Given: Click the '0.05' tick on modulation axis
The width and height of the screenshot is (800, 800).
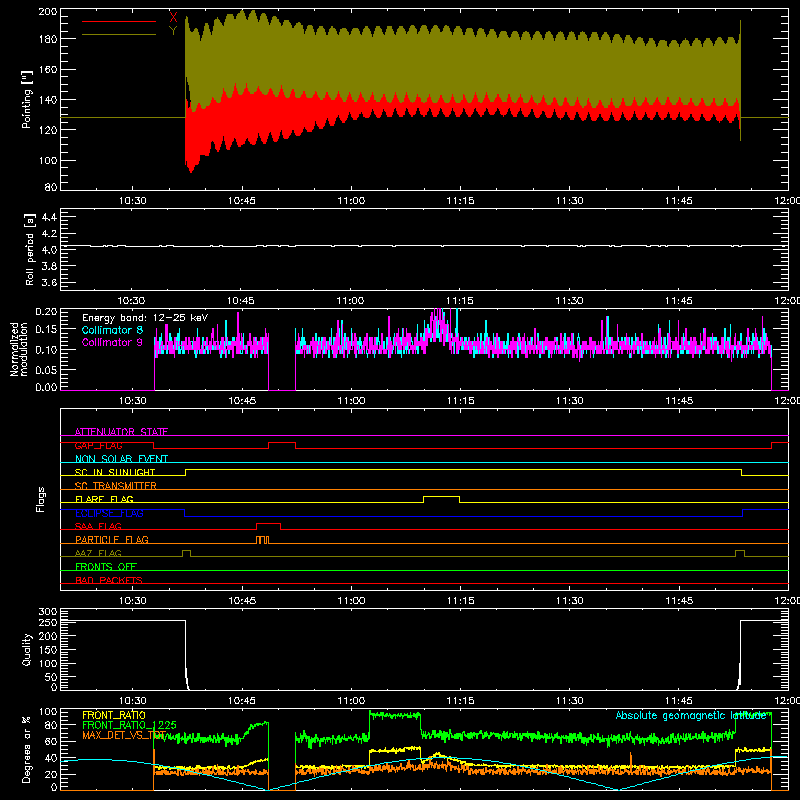Looking at the screenshot, I should click(46, 369).
